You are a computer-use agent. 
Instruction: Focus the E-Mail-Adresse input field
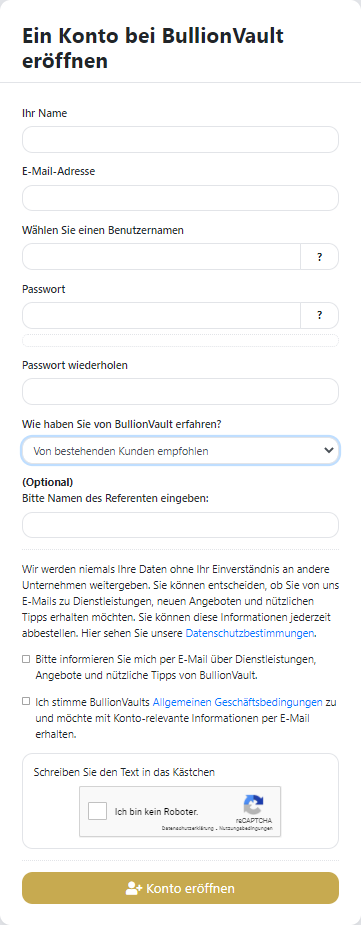[x=180, y=198]
